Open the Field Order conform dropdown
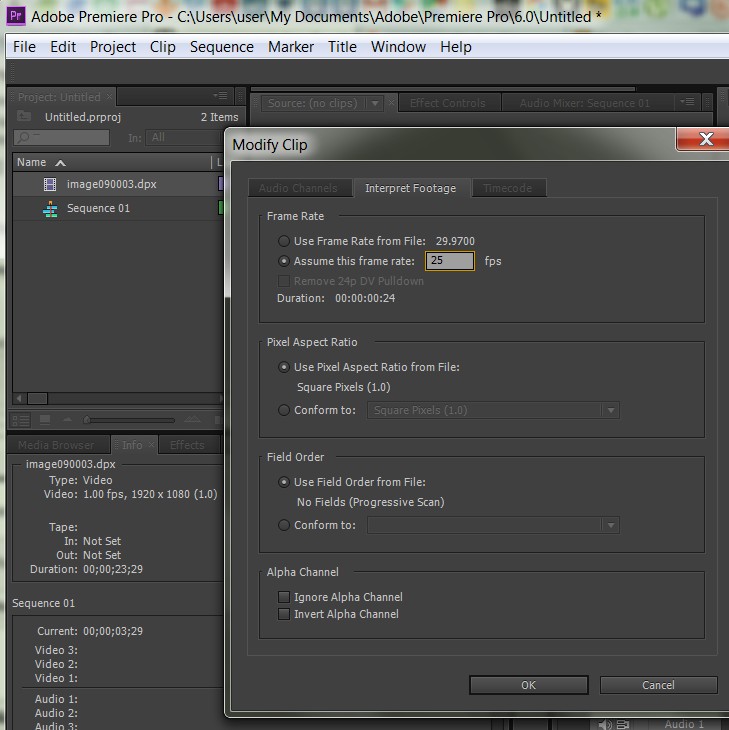Screen dimensions: 729x730 pos(493,525)
